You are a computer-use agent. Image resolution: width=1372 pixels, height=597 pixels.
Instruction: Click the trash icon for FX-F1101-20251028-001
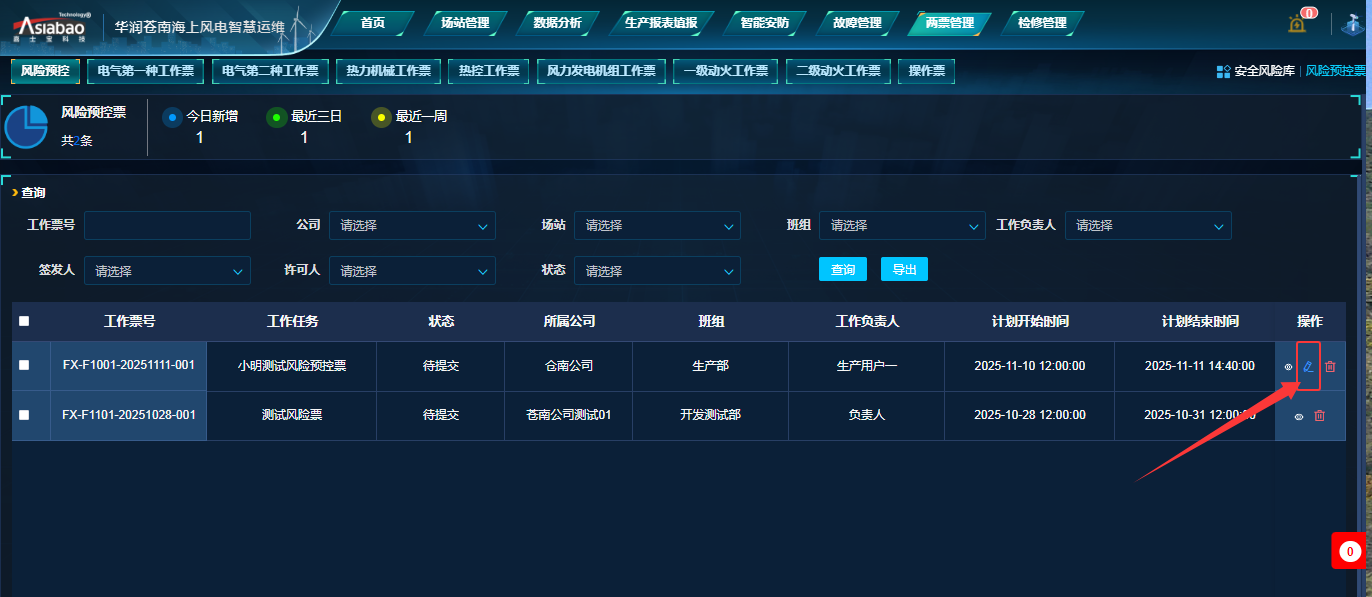tap(1319, 416)
